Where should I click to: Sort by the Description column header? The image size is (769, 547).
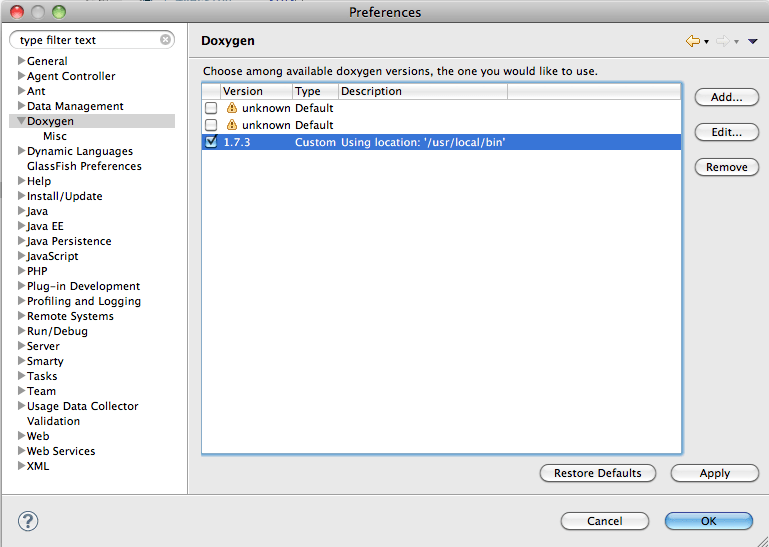(423, 91)
